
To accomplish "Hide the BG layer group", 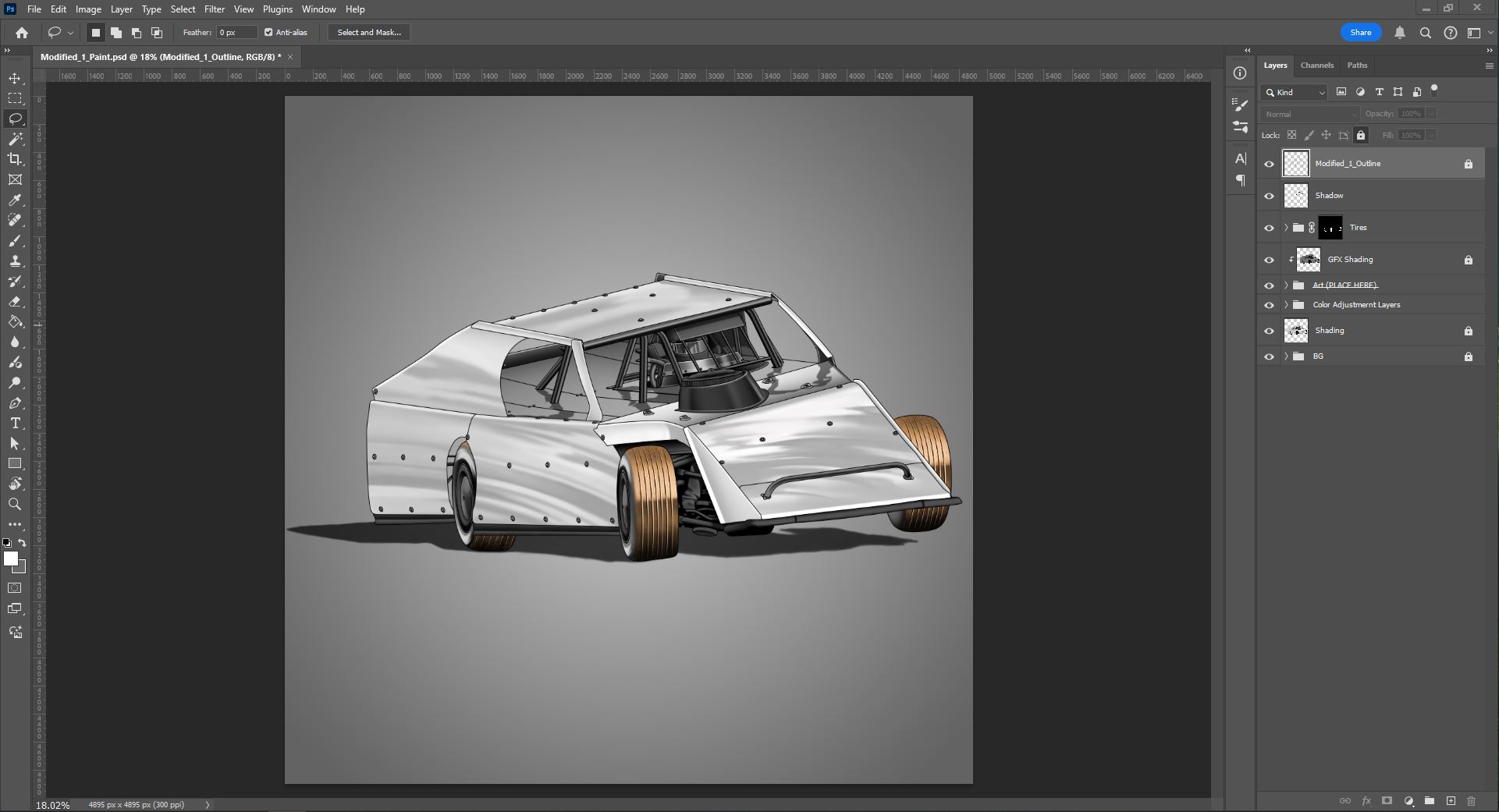I will tap(1269, 356).
